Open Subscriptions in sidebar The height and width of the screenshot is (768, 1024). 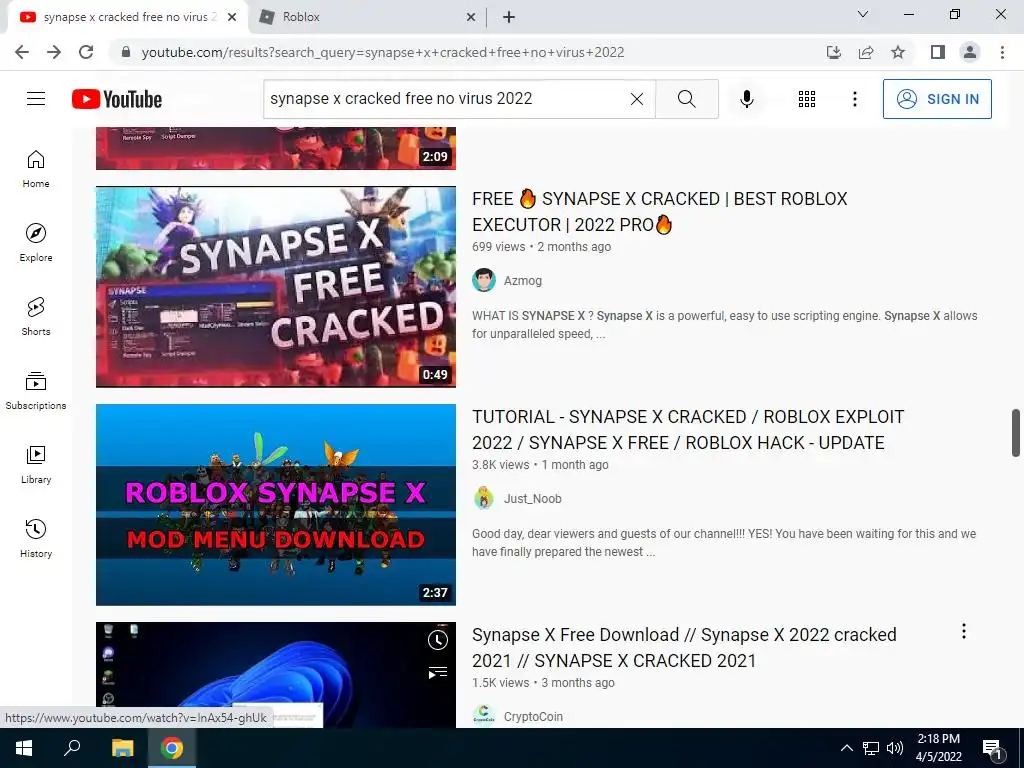[x=36, y=391]
